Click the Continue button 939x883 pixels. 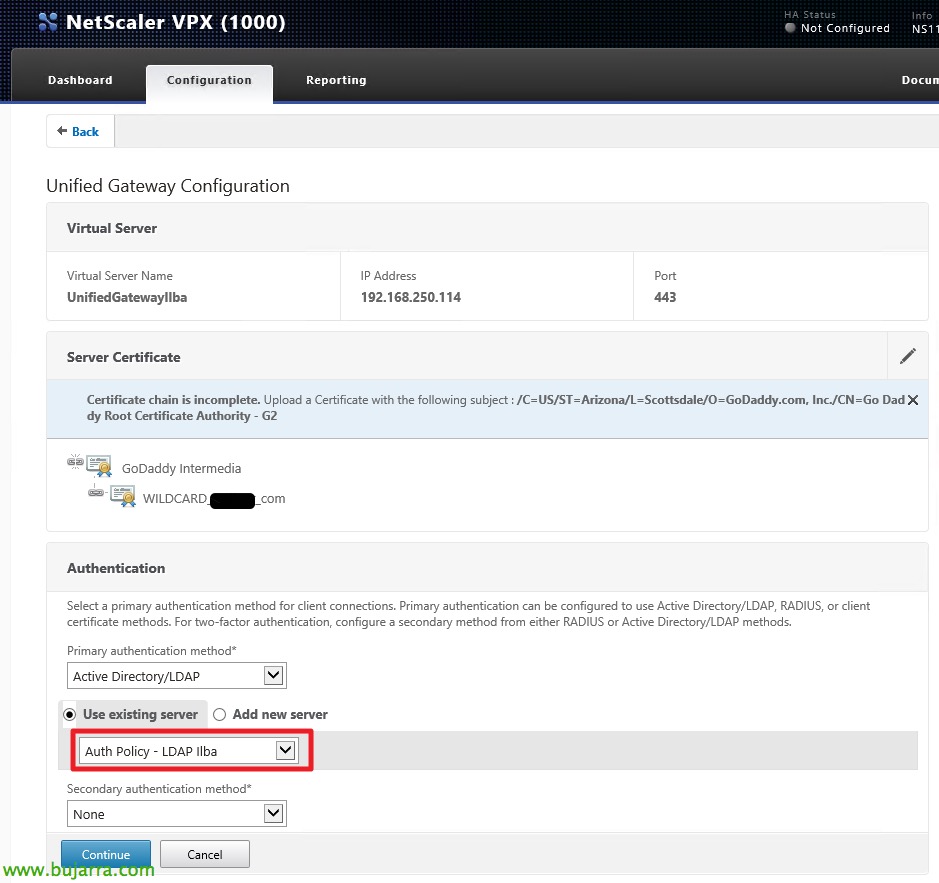[106, 854]
